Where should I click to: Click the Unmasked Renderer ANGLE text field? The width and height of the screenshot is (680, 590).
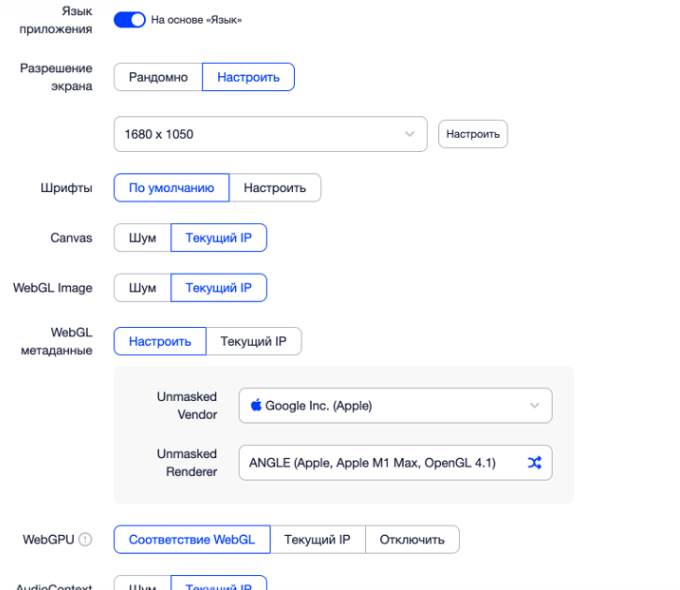[x=380, y=463]
